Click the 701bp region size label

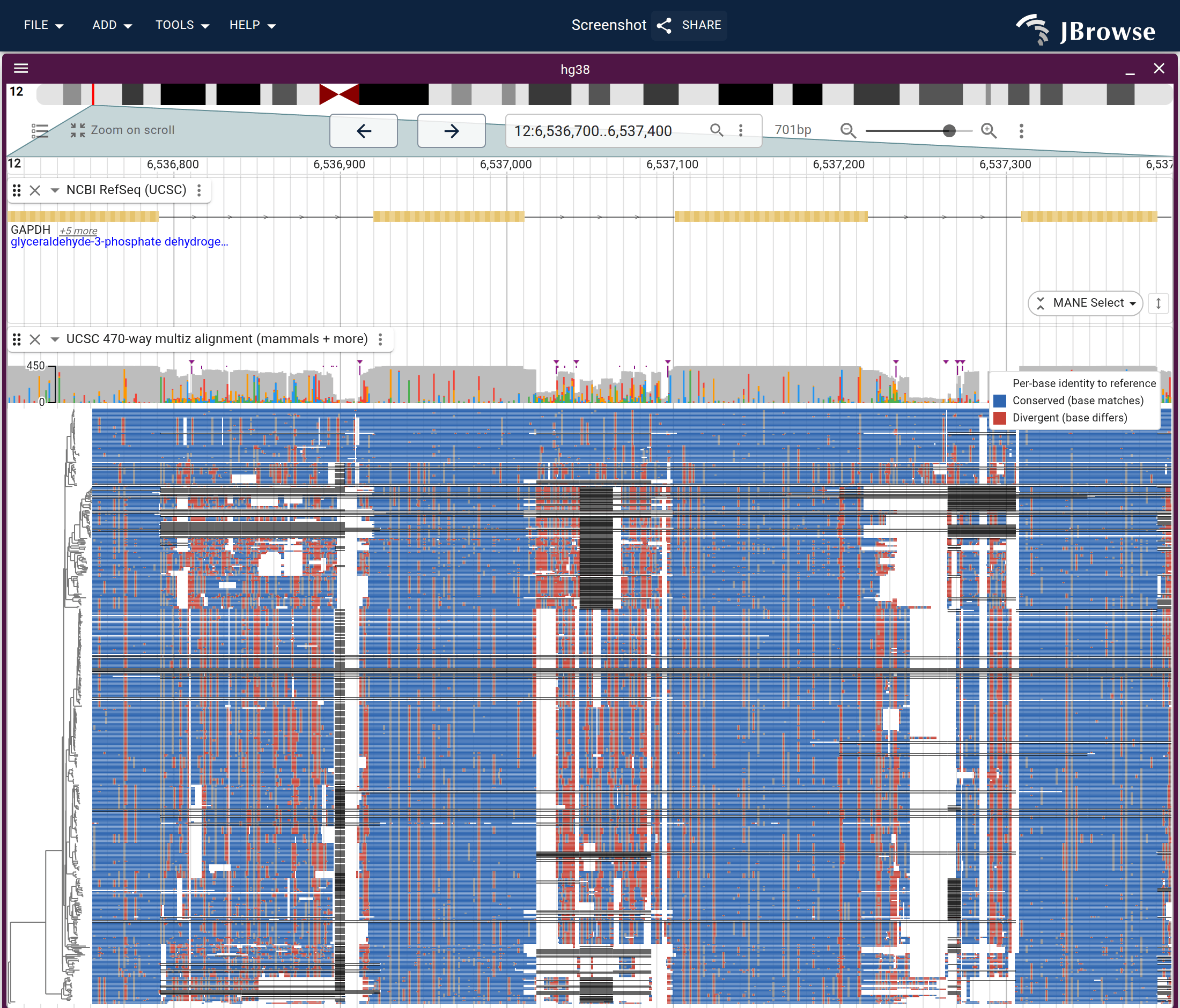click(793, 130)
